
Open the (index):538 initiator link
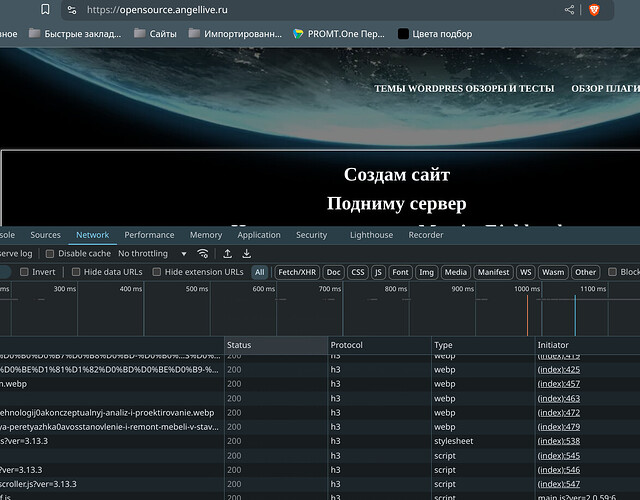coord(558,440)
